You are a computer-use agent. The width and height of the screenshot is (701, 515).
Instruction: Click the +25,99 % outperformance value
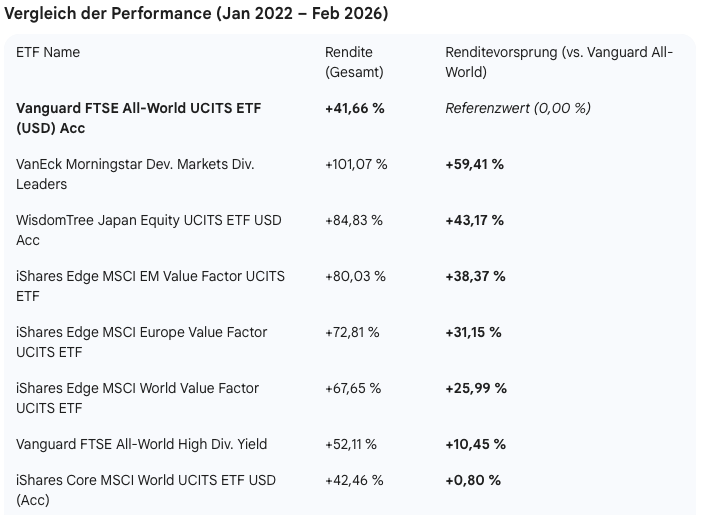tap(476, 388)
